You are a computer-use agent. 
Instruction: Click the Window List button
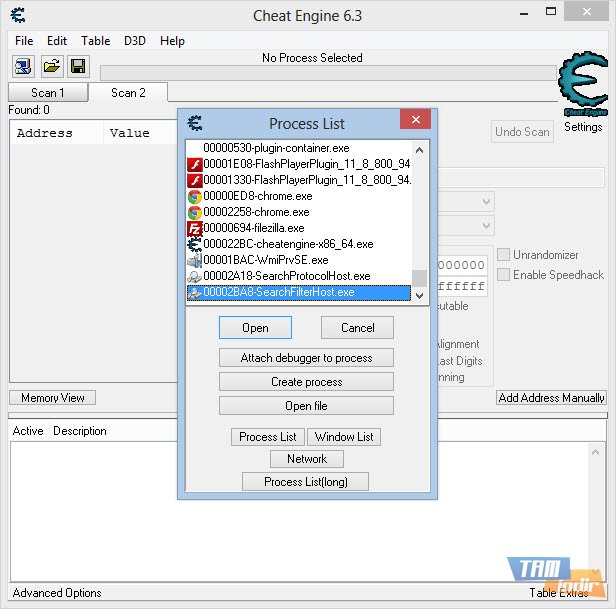tap(344, 437)
